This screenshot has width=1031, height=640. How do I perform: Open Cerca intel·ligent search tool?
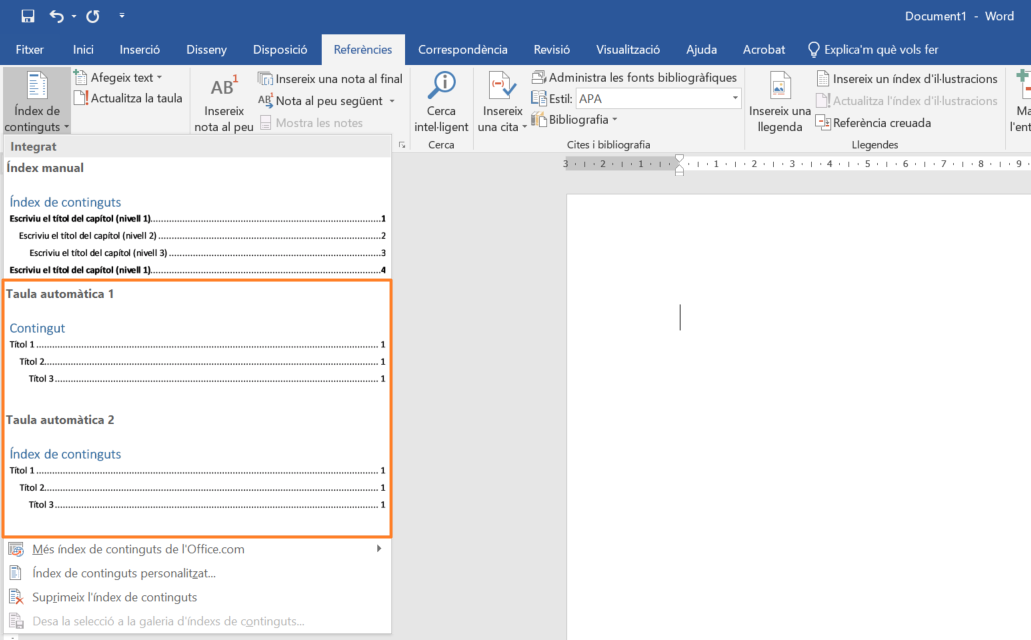[x=441, y=103]
